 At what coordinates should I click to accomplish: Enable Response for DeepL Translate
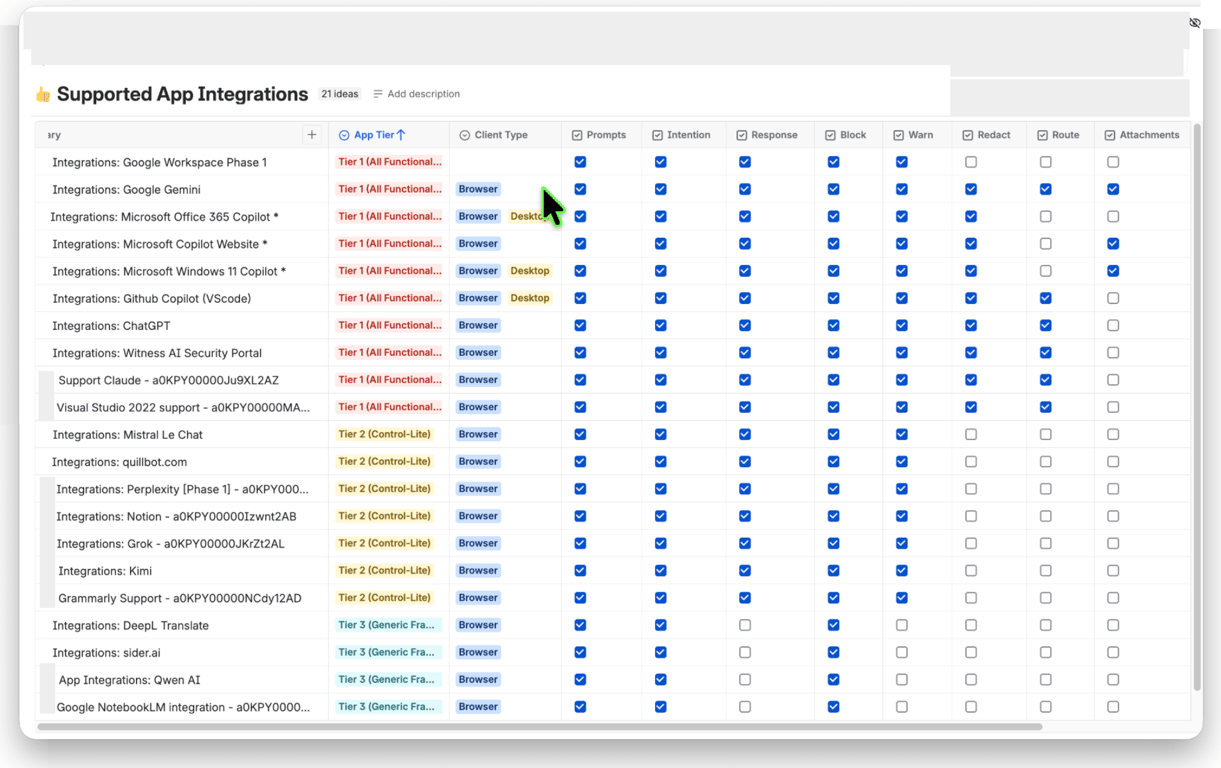pyautogui.click(x=745, y=625)
